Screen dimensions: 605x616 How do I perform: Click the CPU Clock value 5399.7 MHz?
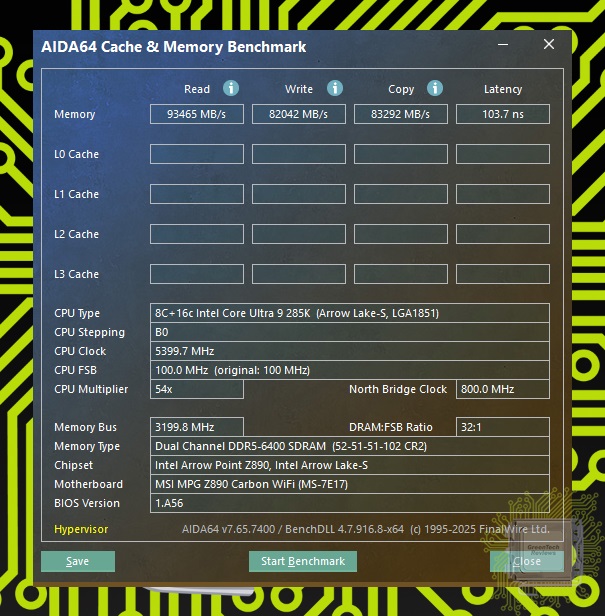350,351
